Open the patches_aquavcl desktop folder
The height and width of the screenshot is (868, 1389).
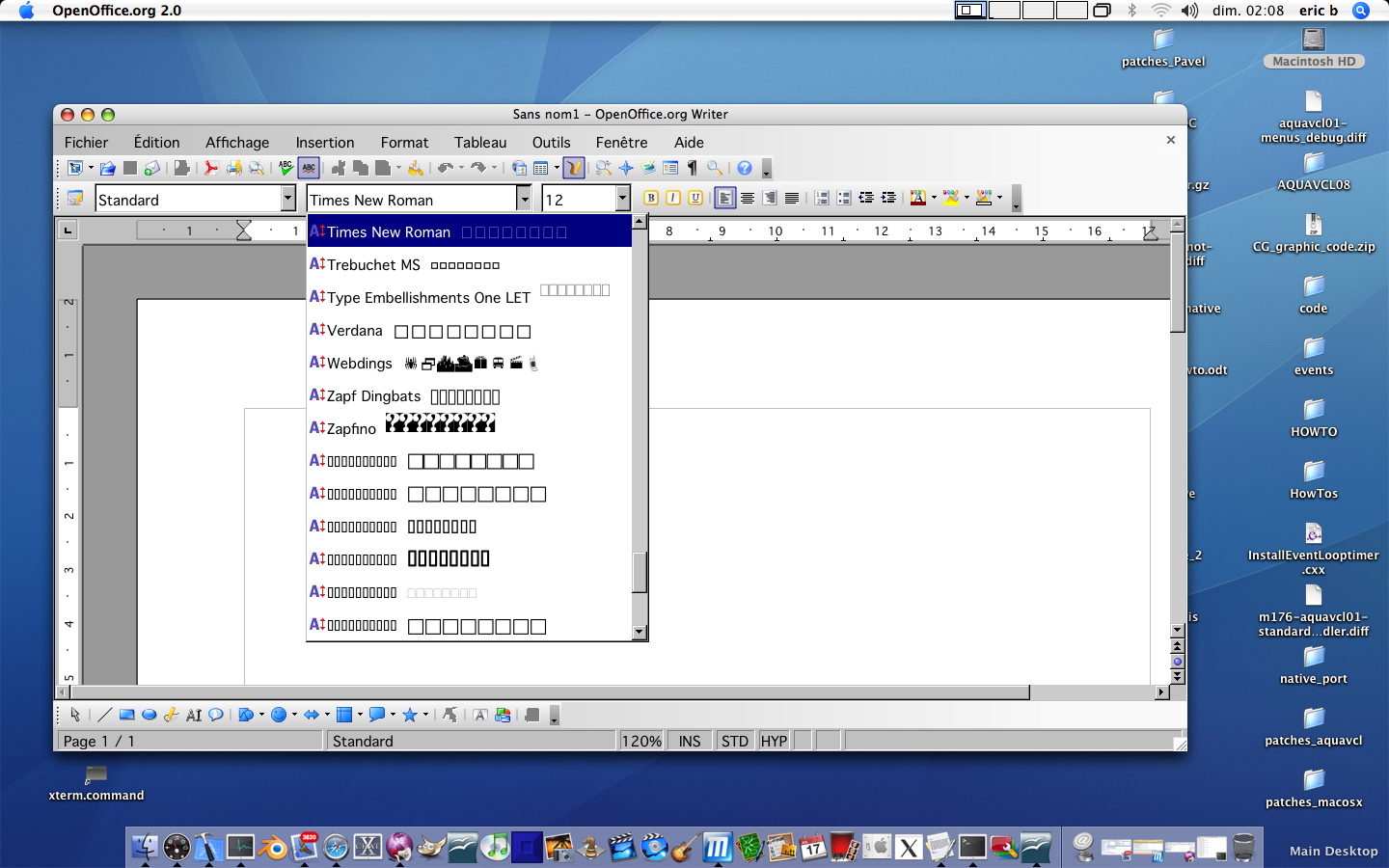pos(1314,726)
